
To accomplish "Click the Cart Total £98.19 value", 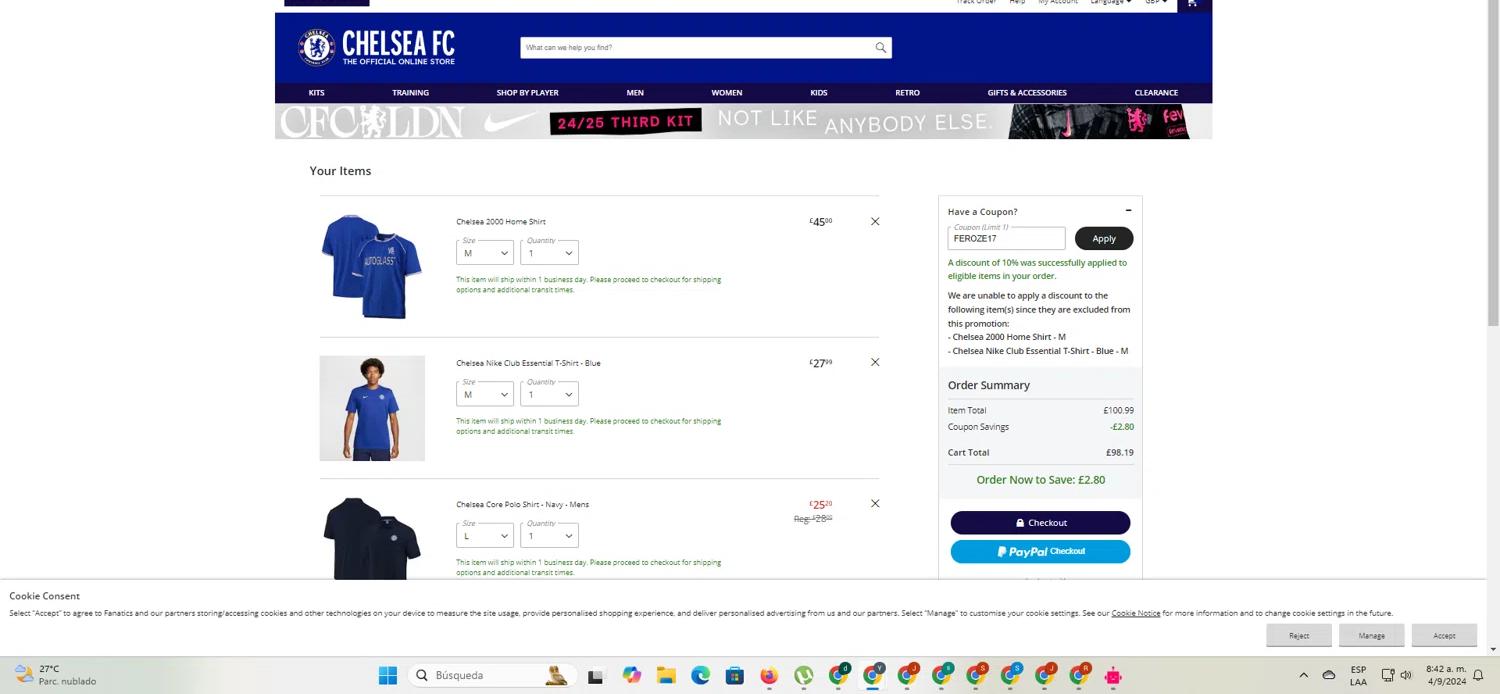I will [1119, 452].
